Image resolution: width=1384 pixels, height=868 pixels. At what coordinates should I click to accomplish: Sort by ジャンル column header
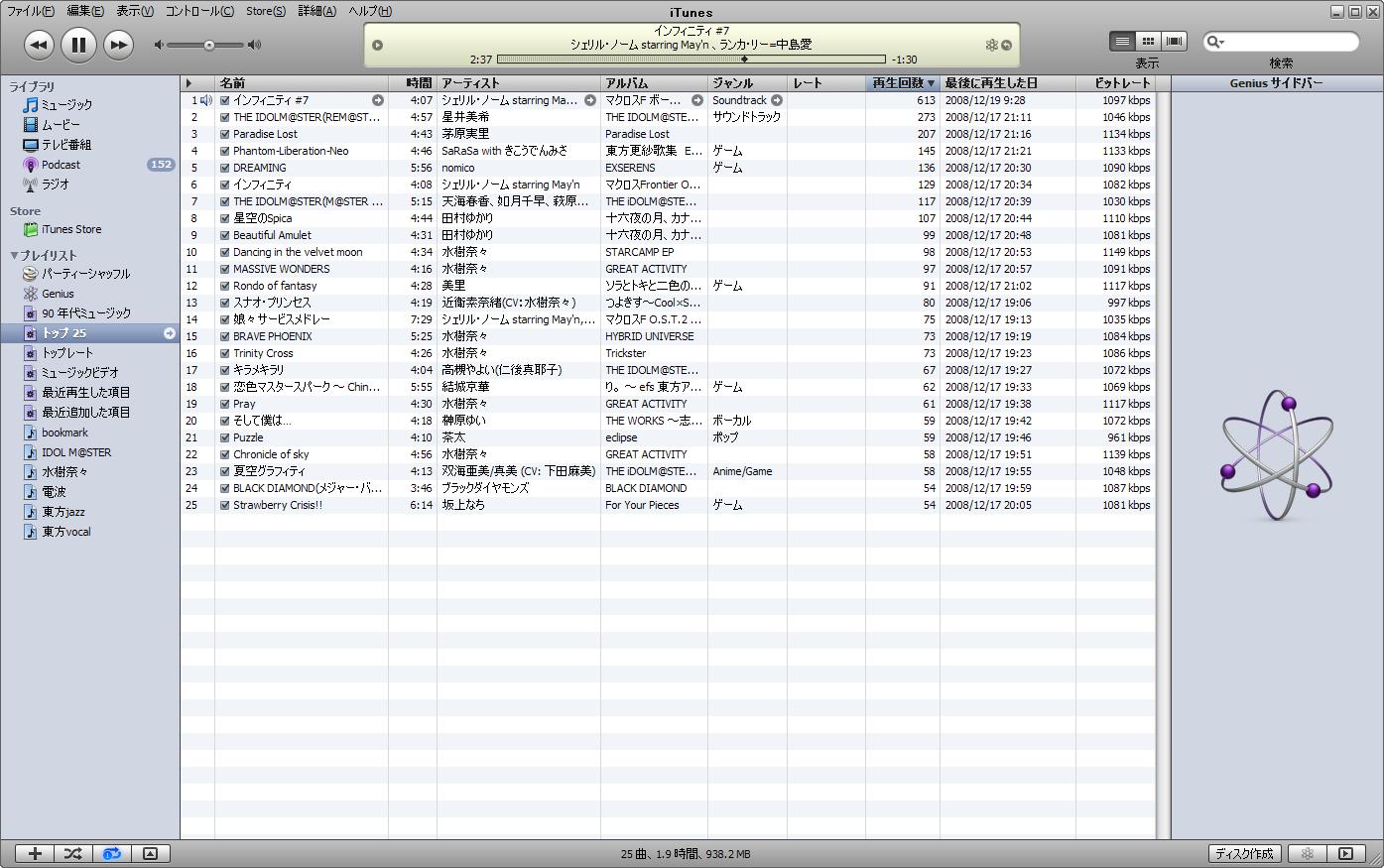tap(747, 83)
